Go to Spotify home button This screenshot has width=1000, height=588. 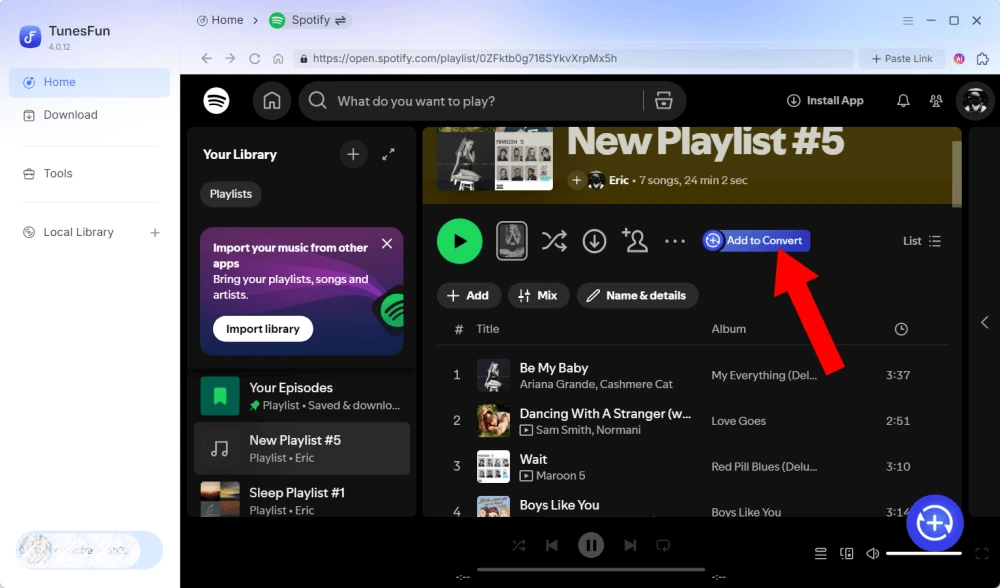272,101
